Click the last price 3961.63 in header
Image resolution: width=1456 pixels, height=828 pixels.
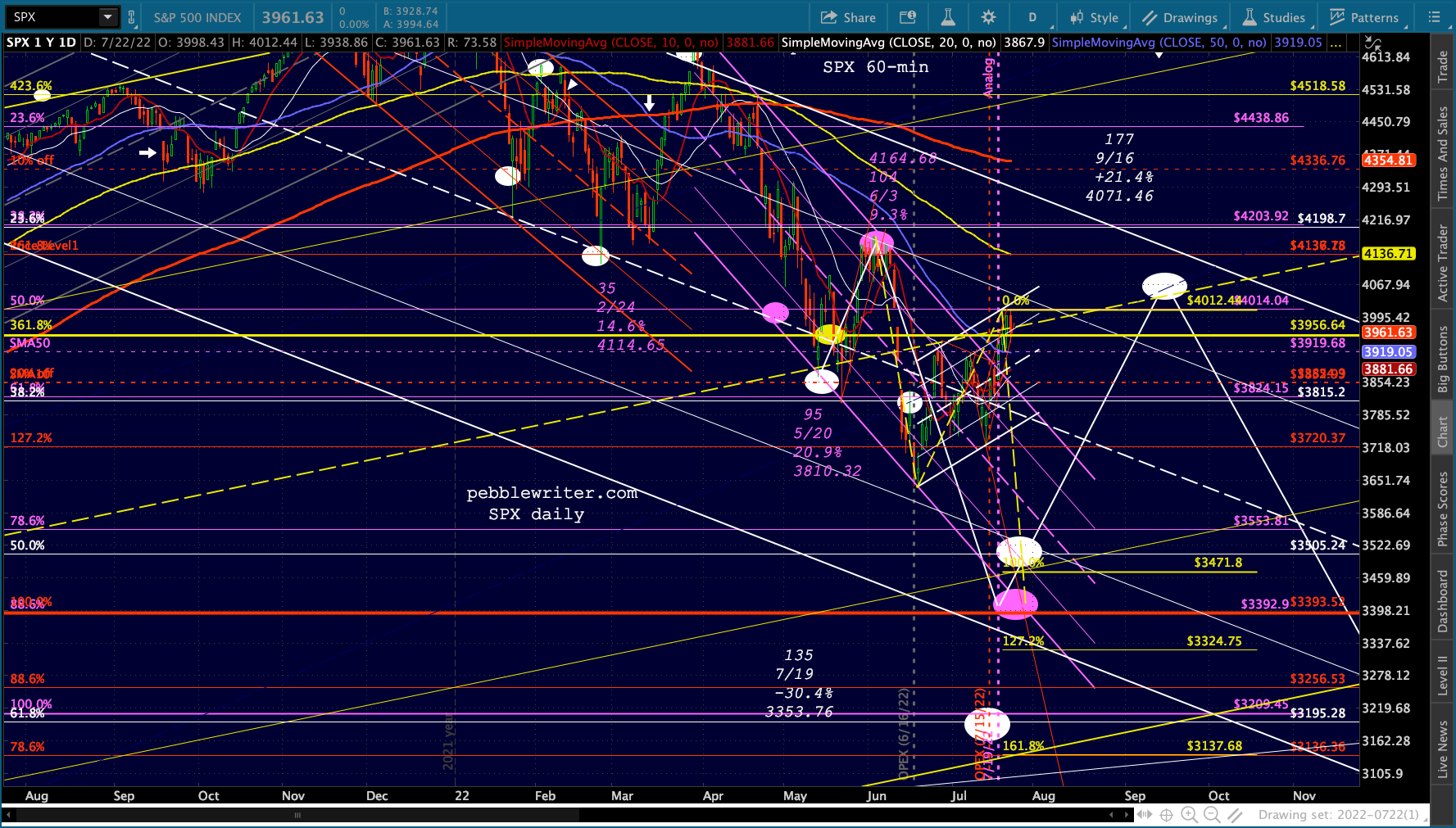(x=293, y=17)
